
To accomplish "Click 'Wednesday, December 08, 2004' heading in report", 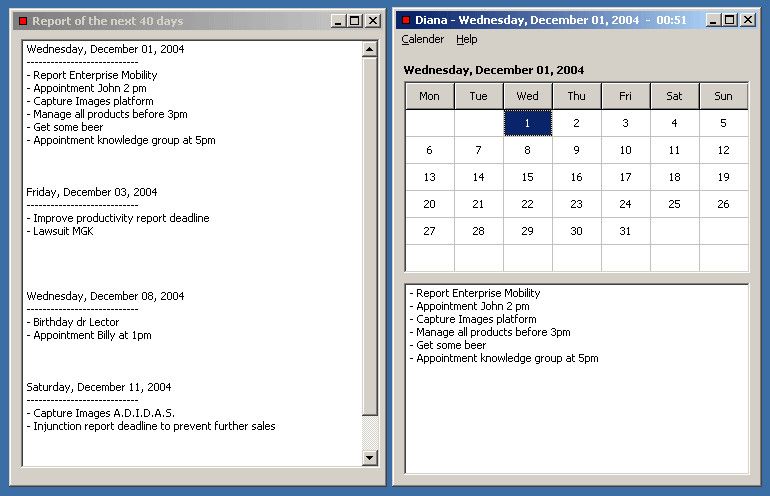I will 105,296.
